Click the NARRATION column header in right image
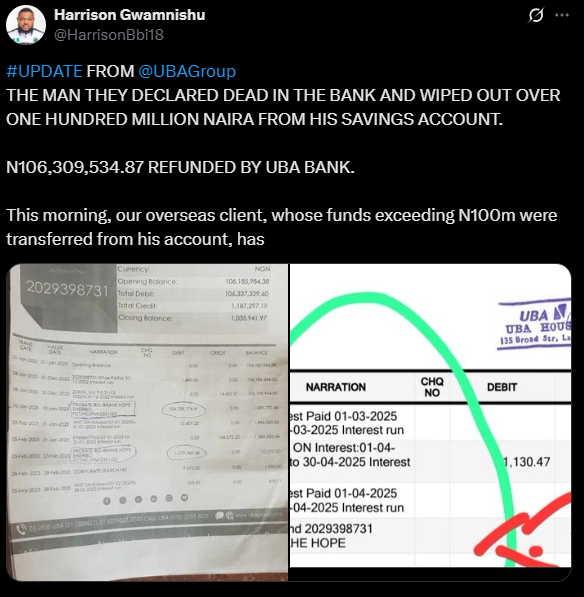This screenshot has width=584, height=597. tap(336, 387)
